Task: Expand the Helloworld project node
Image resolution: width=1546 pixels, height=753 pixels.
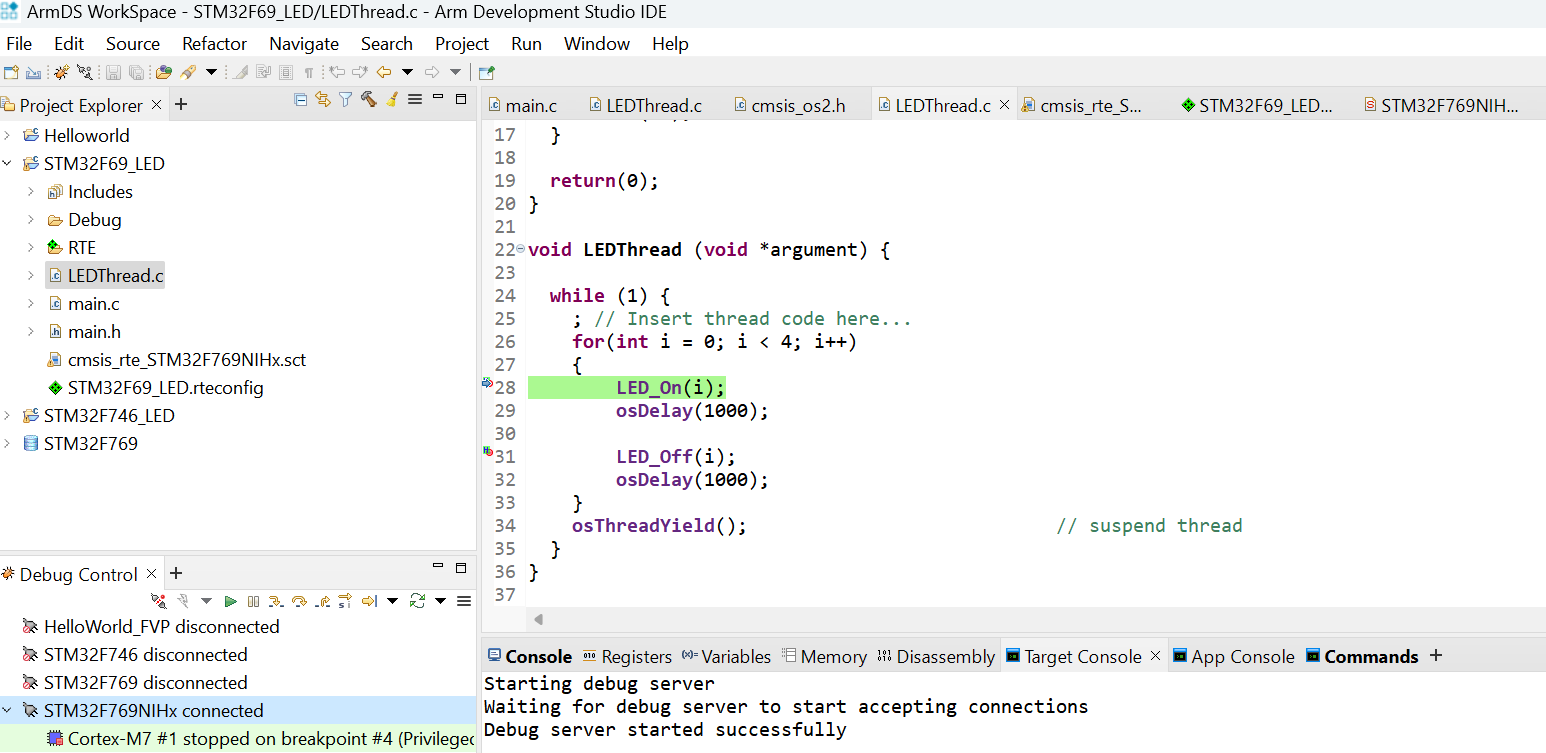Action: click(x=8, y=136)
